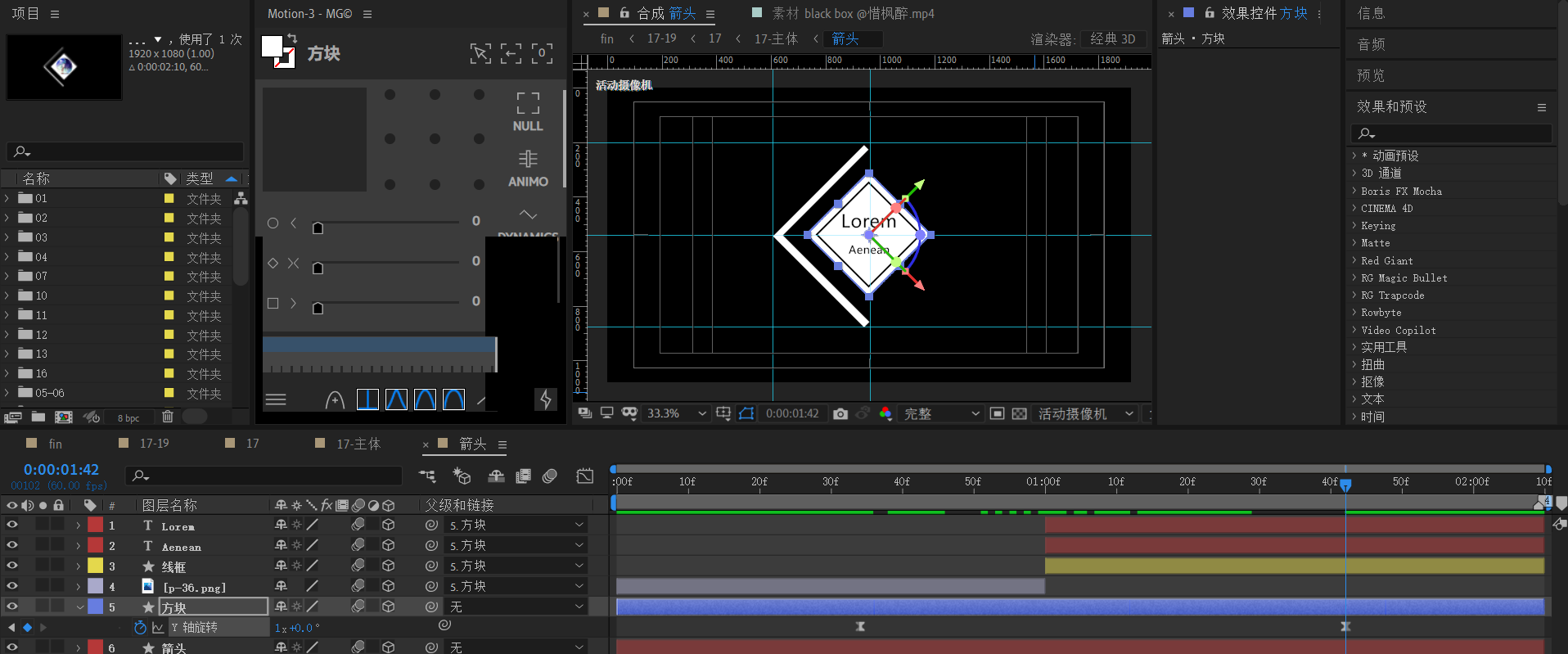The height and width of the screenshot is (654, 1568).
Task: Click the draft 3D icon in timeline
Action: pyautogui.click(x=462, y=476)
